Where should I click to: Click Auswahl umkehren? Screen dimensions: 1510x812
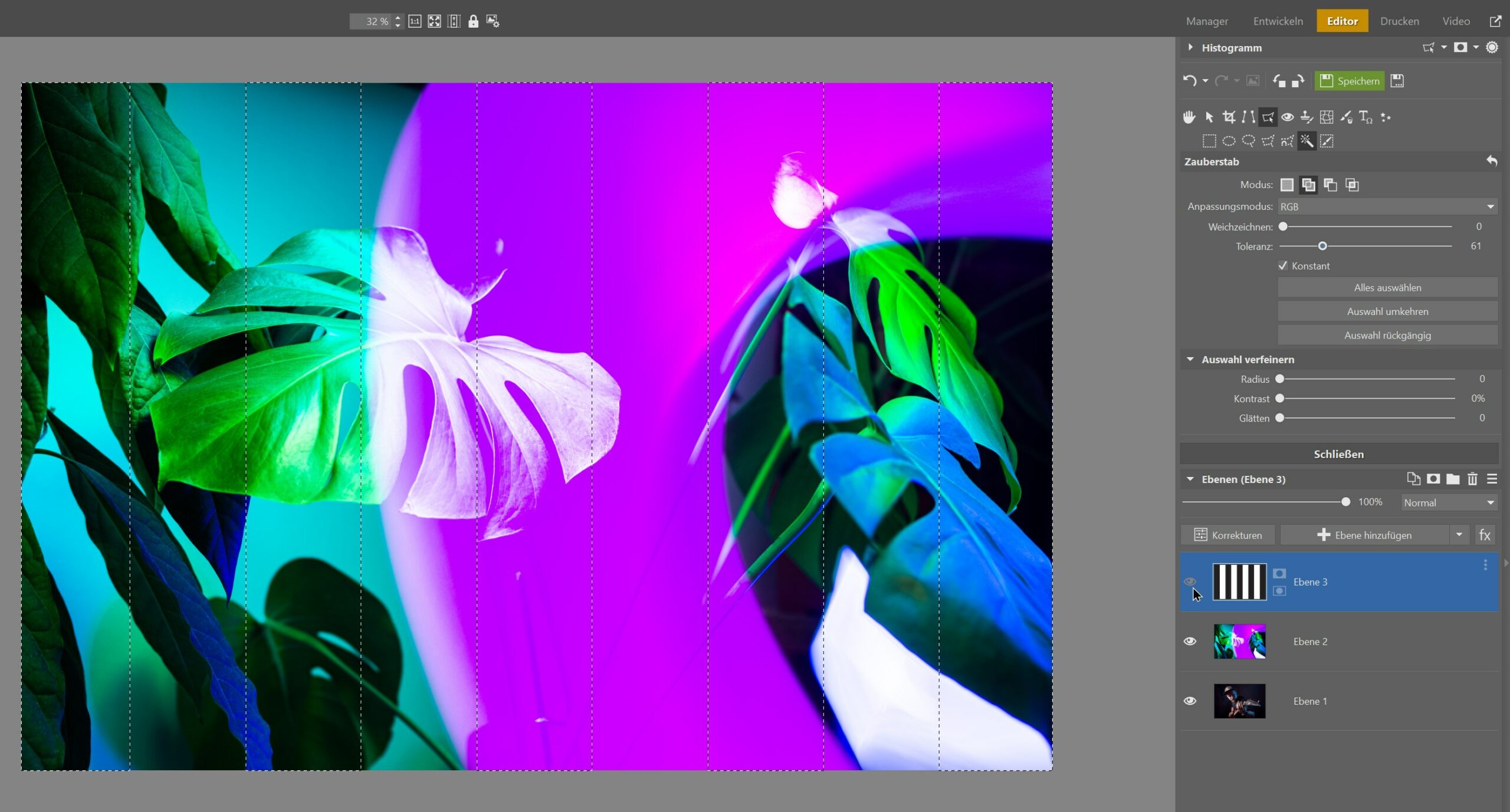[1387, 311]
